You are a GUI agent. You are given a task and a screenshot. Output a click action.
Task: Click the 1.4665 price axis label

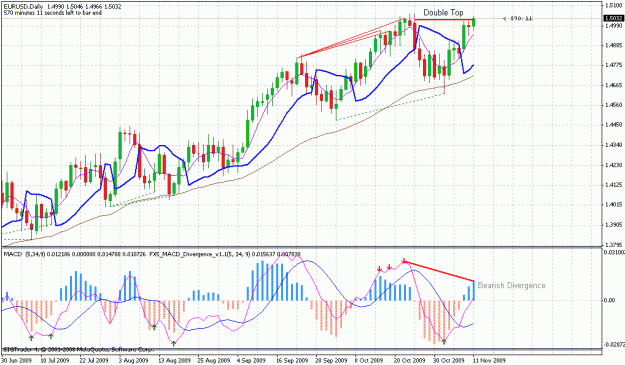(x=613, y=85)
